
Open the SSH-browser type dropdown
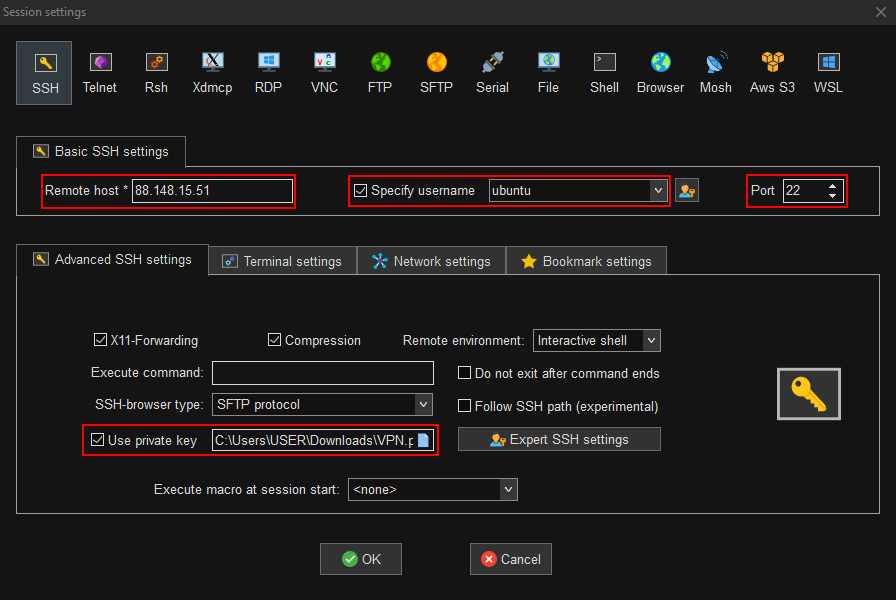(424, 405)
